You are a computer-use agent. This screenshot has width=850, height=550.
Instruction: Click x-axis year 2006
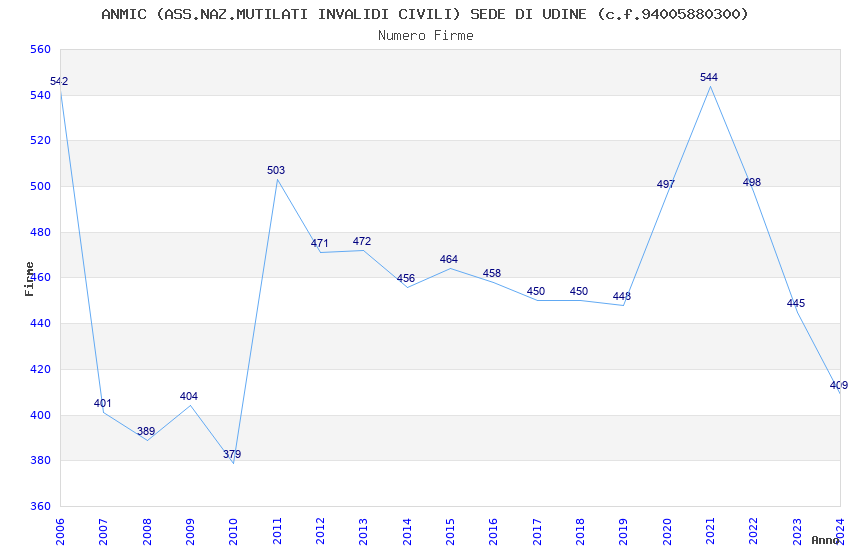click(x=60, y=531)
